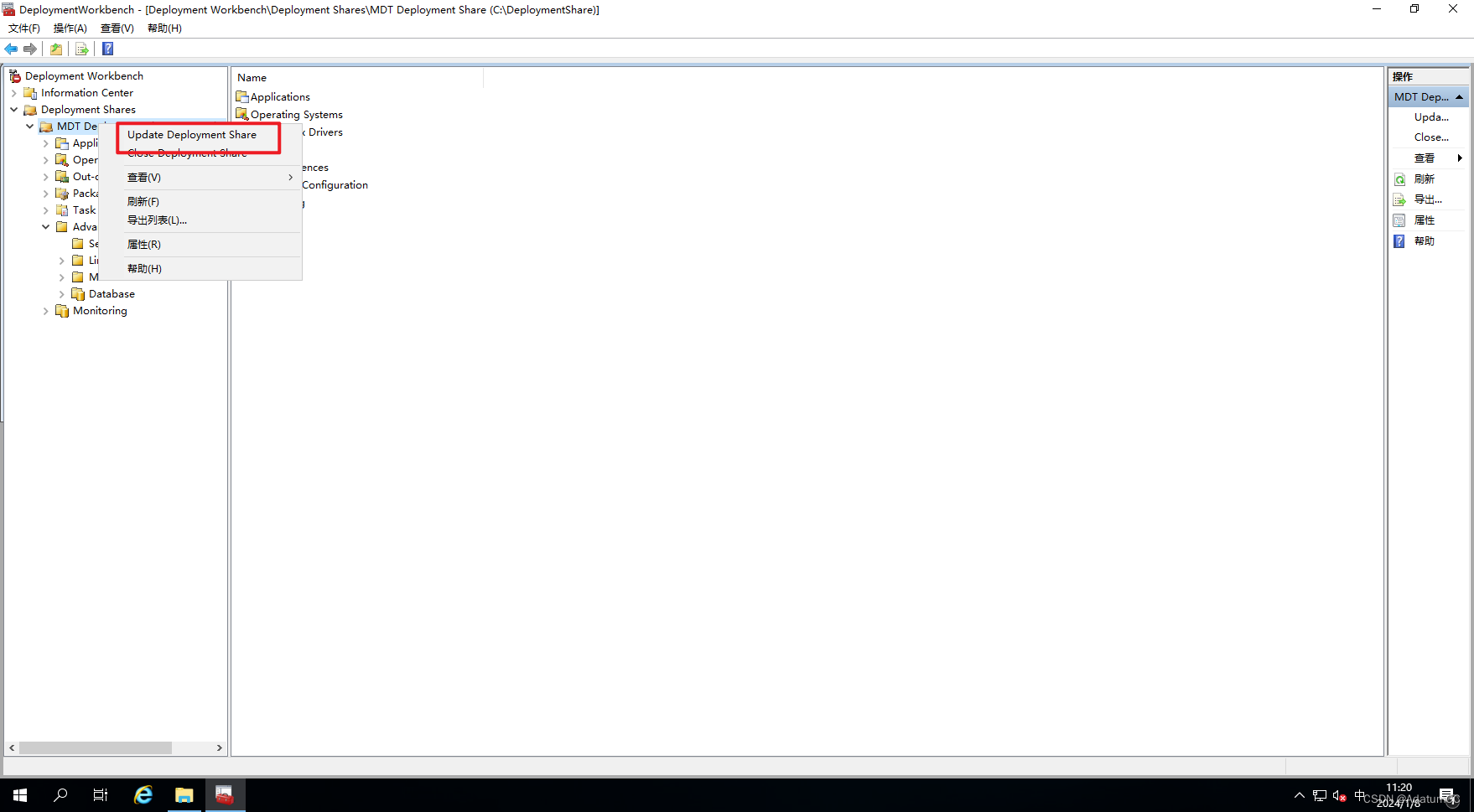Select the MDT De... share node in tree

(x=76, y=127)
